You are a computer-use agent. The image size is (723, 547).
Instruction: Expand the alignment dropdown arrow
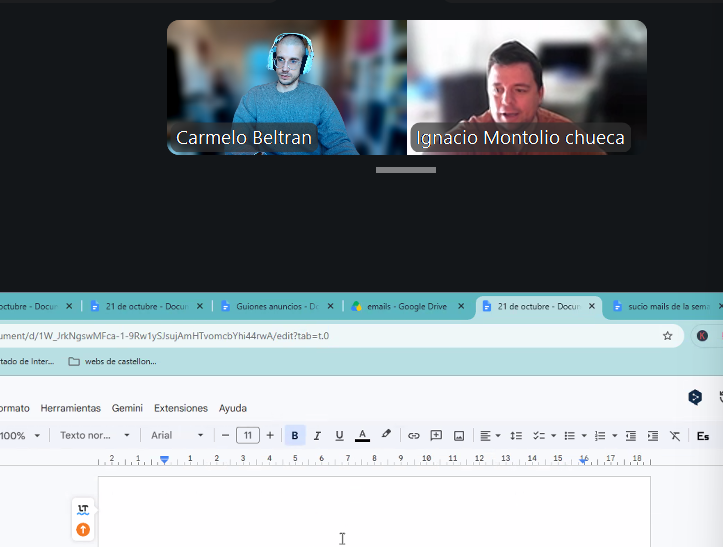[498, 435]
